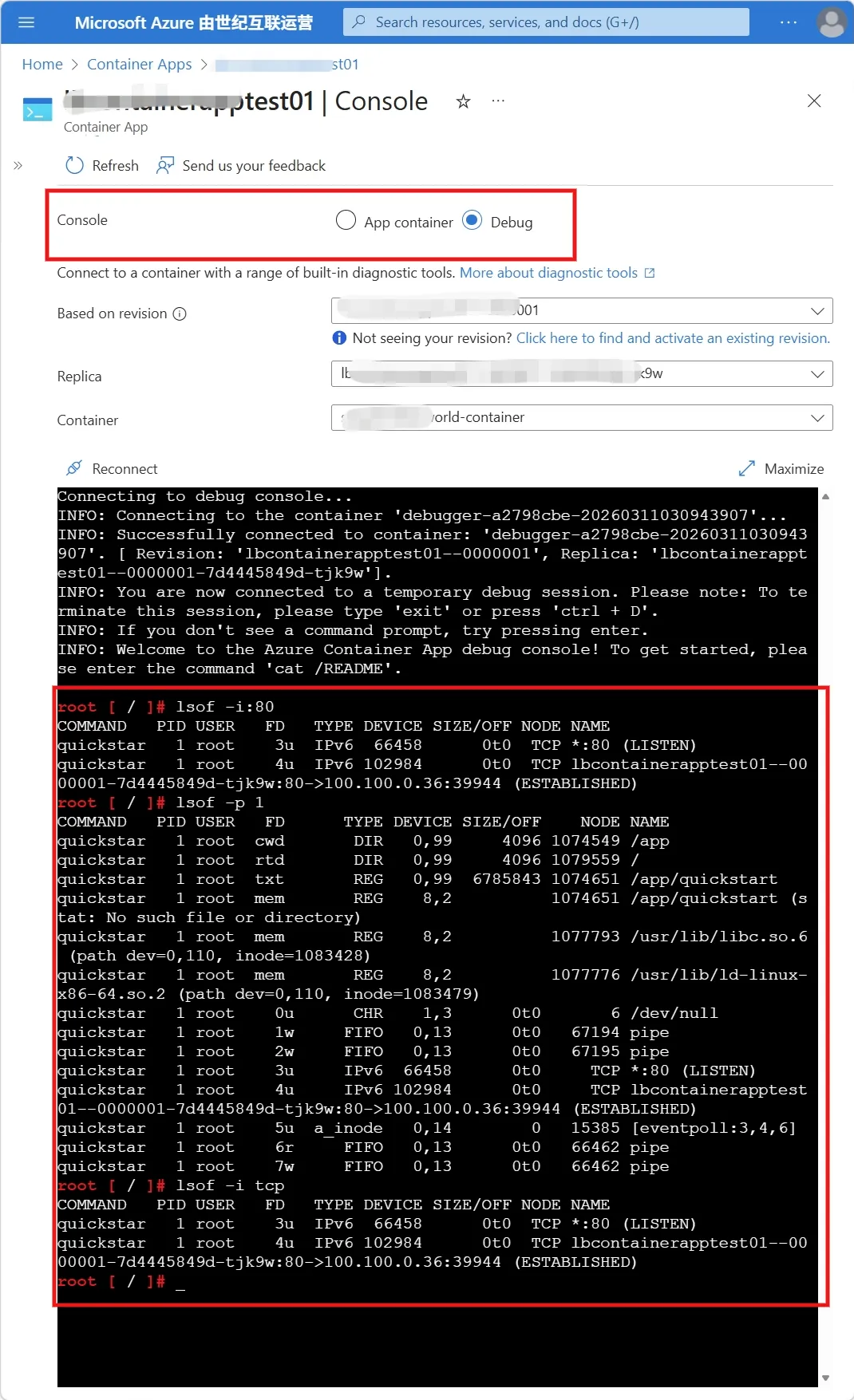Click '/dev/null' in terminal output

(674, 1013)
